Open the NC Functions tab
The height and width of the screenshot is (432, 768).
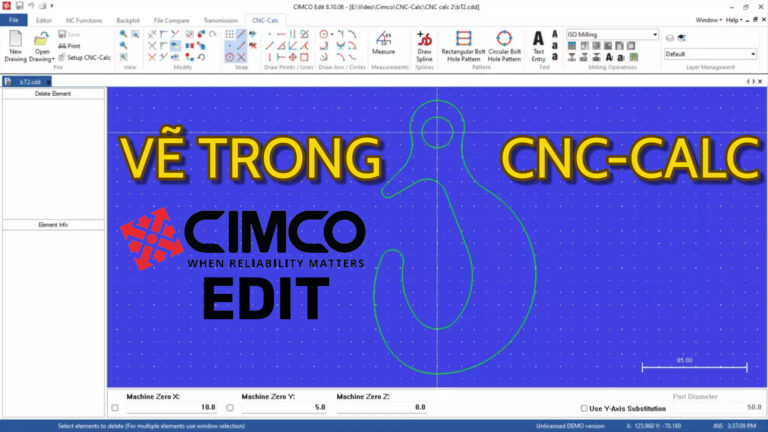(83, 19)
